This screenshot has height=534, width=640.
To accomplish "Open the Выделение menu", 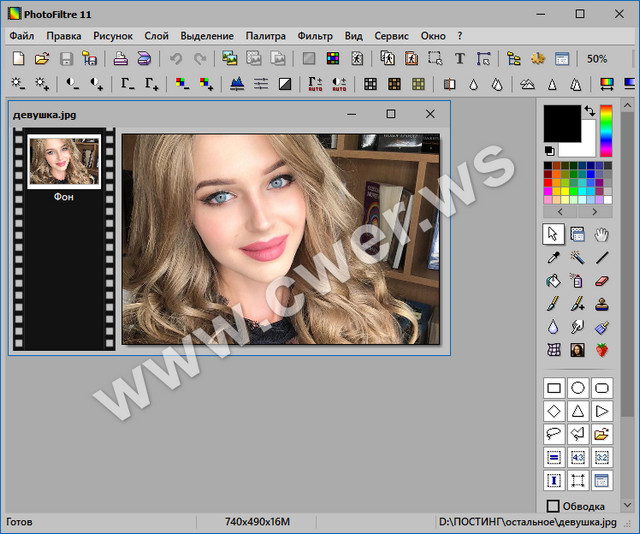I will 207,36.
